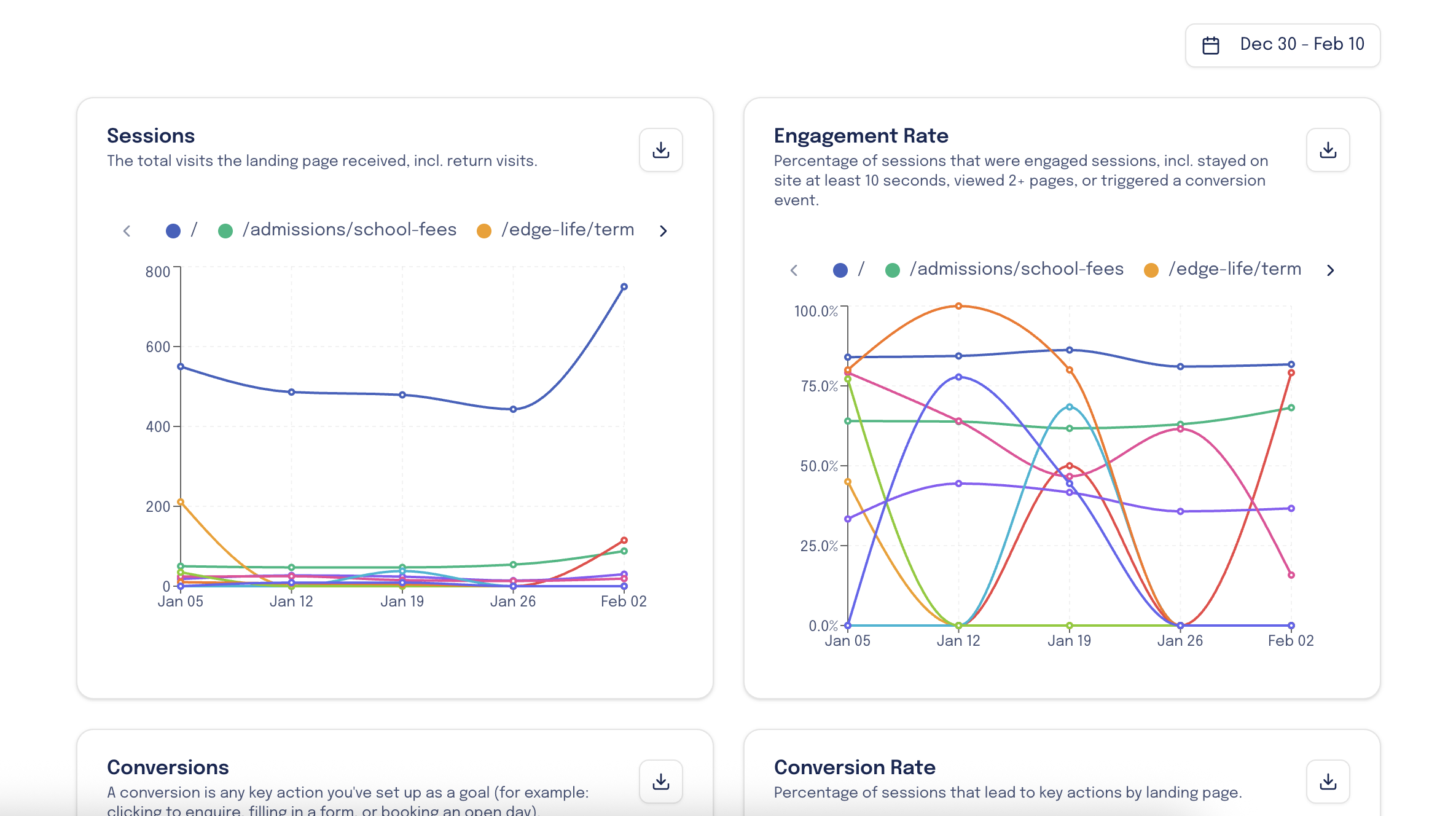Image resolution: width=1456 pixels, height=816 pixels.
Task: Click the Conversion Rate download icon
Action: click(x=1328, y=782)
